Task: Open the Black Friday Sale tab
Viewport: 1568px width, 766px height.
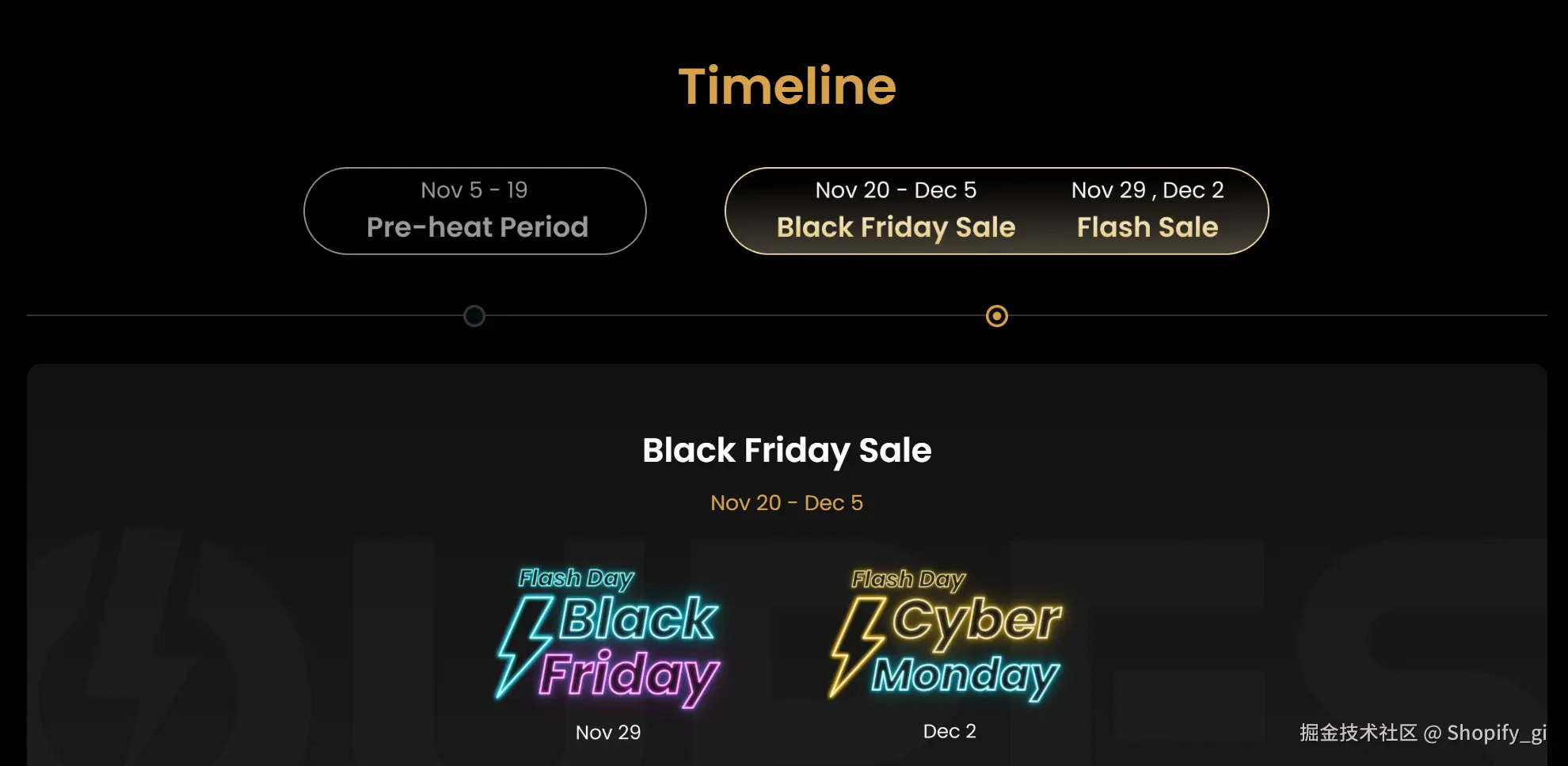Action: tap(896, 227)
